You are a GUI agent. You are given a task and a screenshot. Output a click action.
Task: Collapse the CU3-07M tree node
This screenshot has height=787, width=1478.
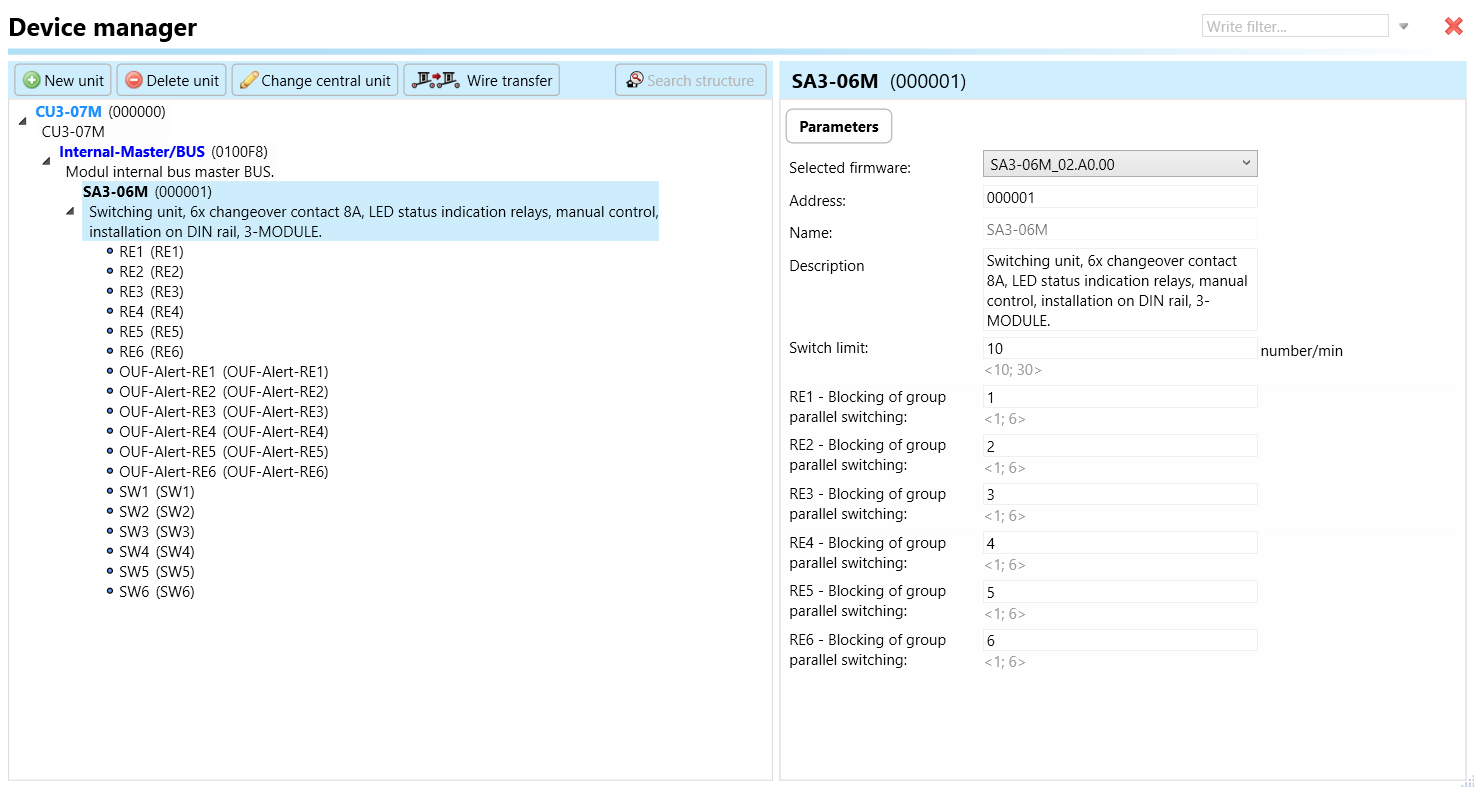(23, 121)
